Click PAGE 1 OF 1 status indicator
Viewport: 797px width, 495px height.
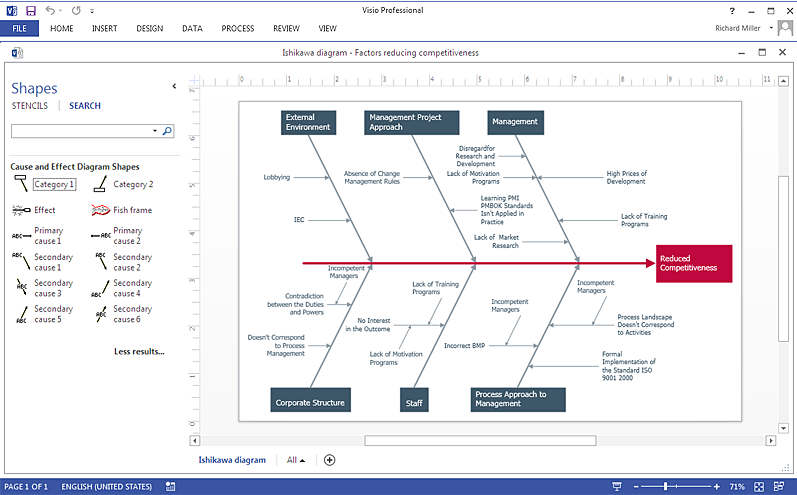coord(26,487)
